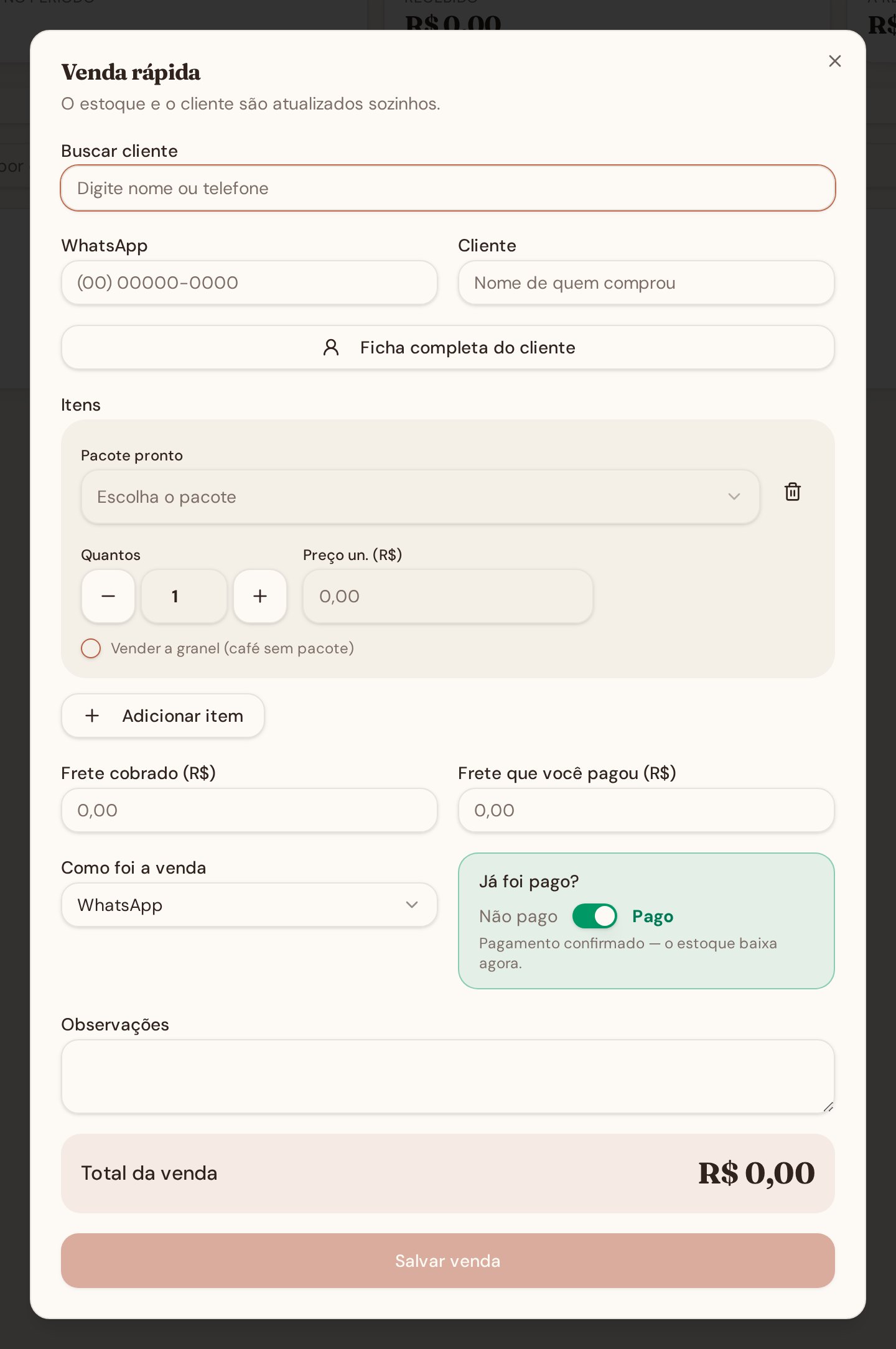Image resolution: width=896 pixels, height=1349 pixels.
Task: Click the Total da venda amount R$ 0,00
Action: [756, 1174]
